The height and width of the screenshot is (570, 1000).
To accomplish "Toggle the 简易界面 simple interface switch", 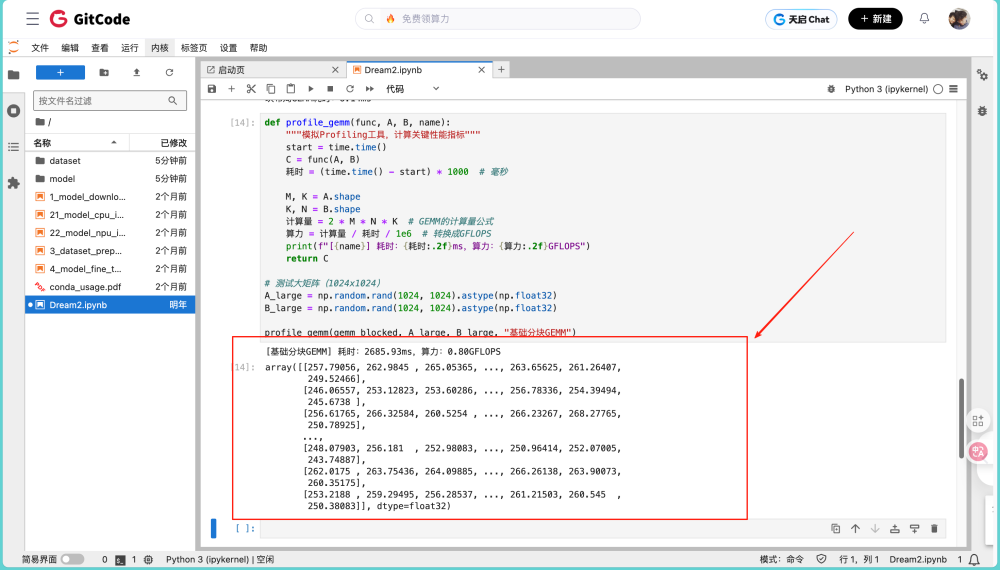I will [x=73, y=559].
